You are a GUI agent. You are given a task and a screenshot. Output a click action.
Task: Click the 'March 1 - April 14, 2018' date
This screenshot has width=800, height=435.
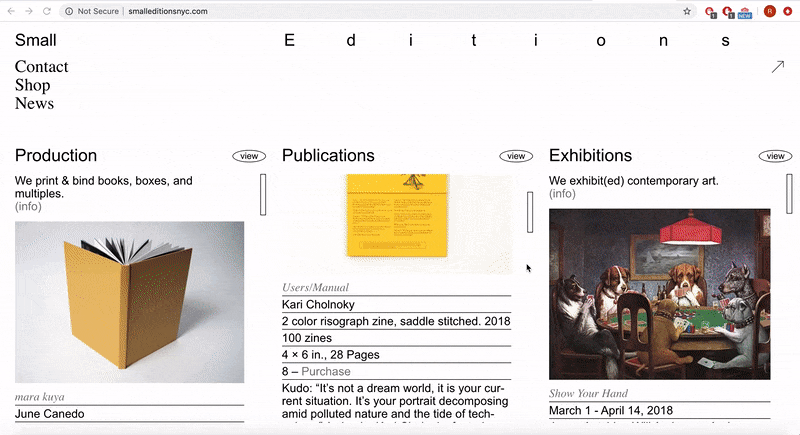pyautogui.click(x=611, y=411)
